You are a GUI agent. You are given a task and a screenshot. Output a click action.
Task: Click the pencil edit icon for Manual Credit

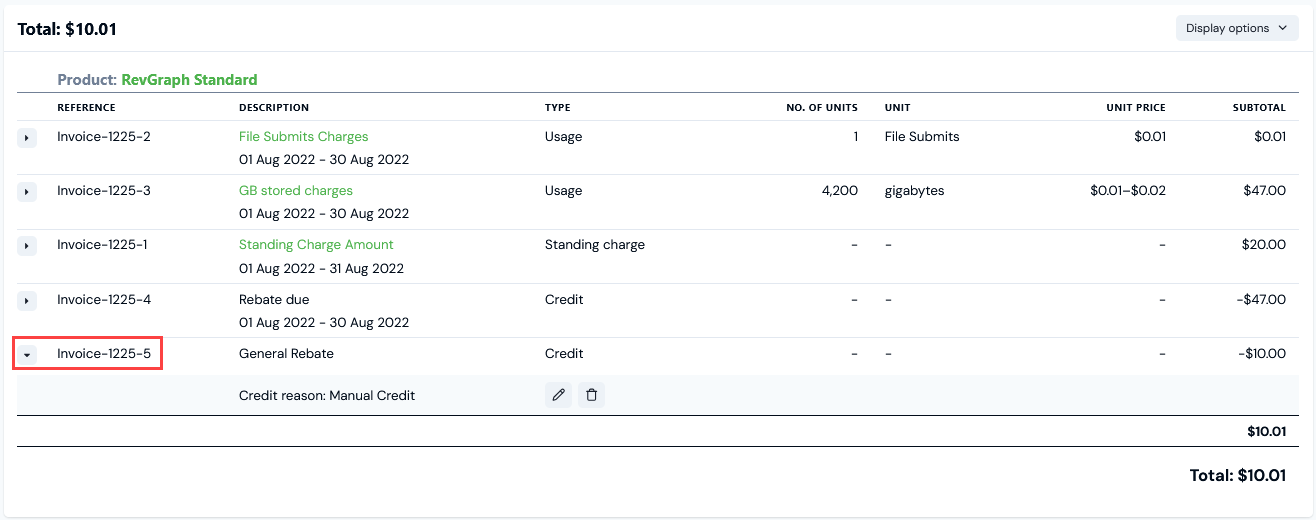[x=559, y=395]
